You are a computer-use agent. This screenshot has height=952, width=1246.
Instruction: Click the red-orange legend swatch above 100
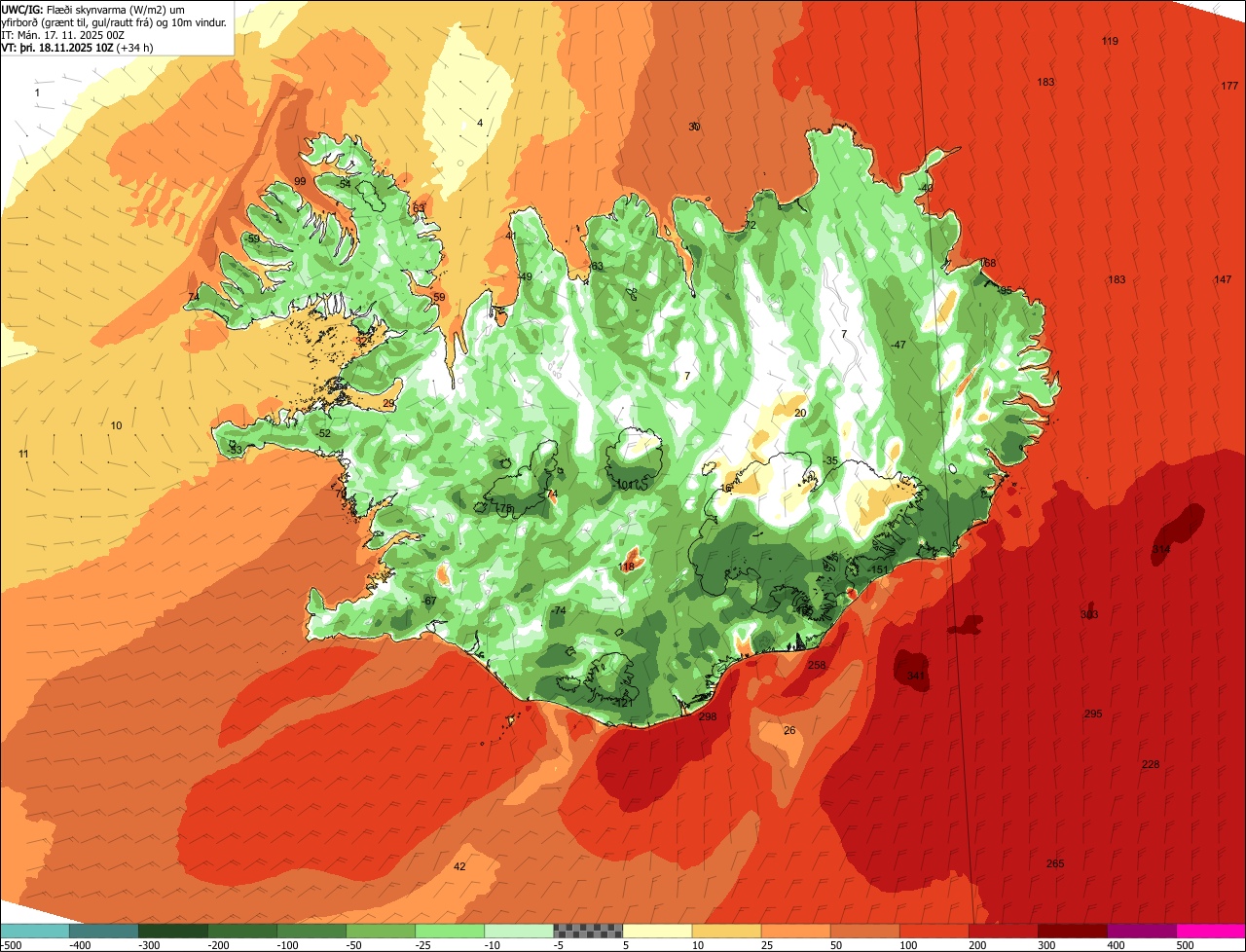coord(934,931)
